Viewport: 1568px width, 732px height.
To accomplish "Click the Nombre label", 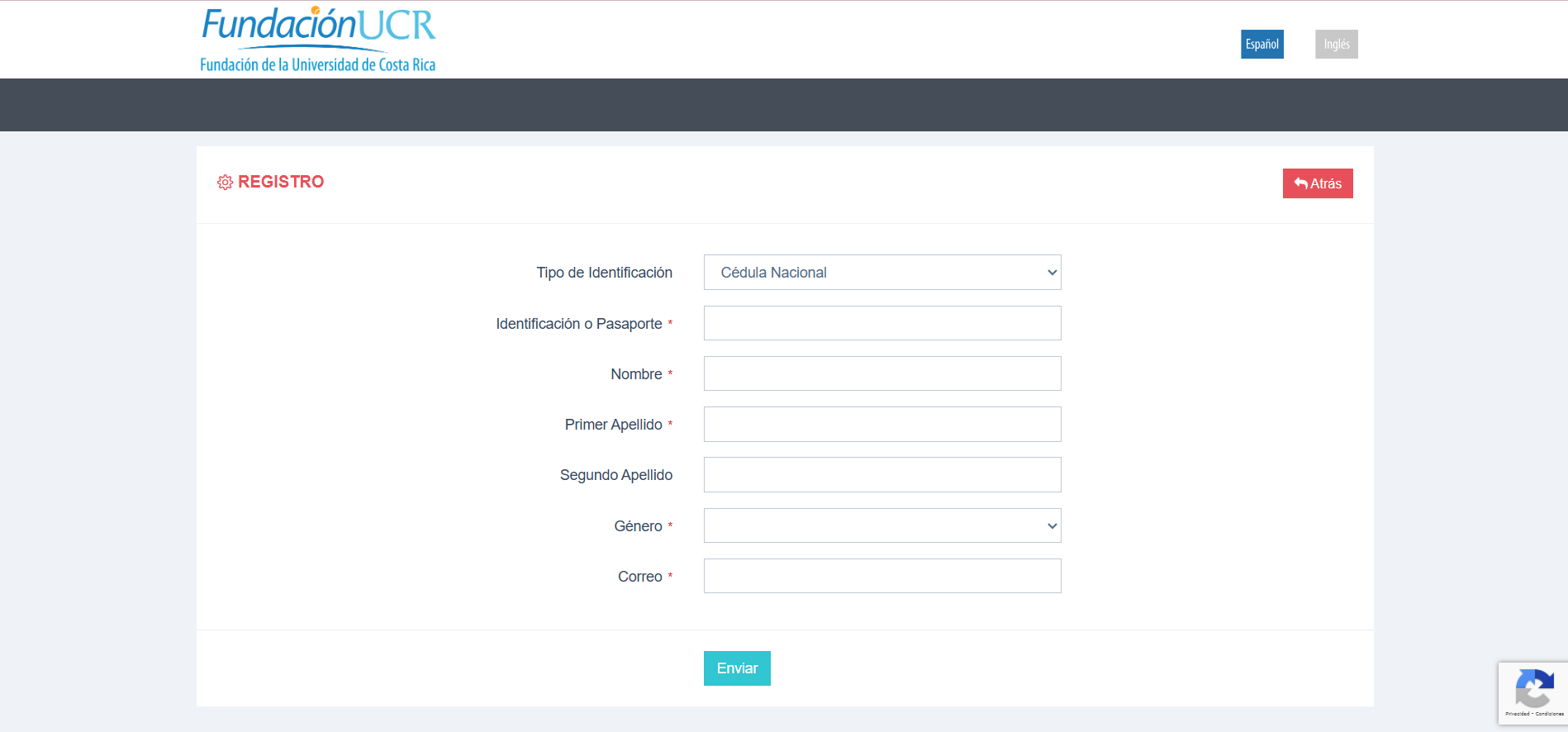I will 636,374.
